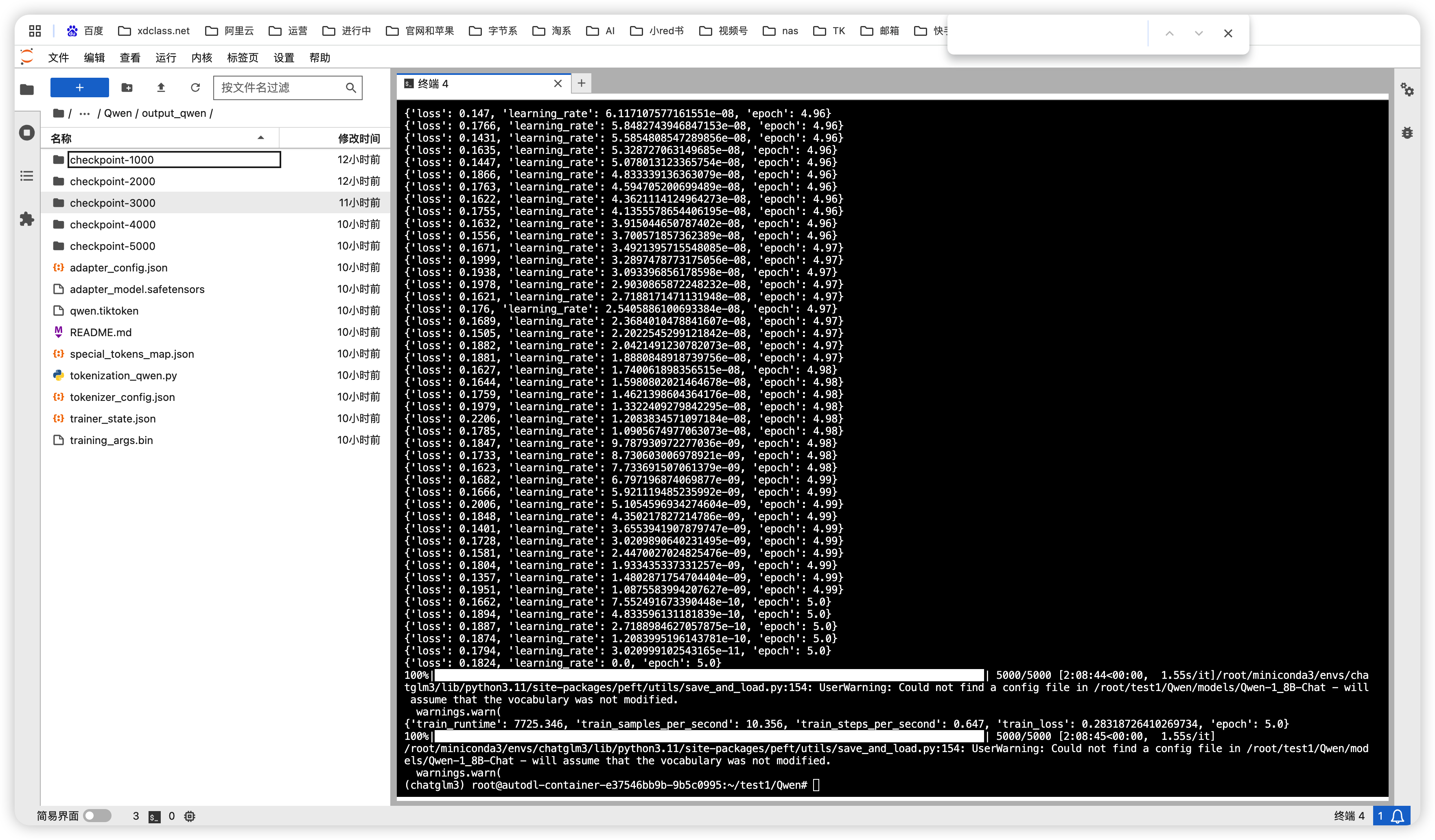The height and width of the screenshot is (840, 1435).
Task: Open the checkpoint-5000 folder
Action: point(112,246)
